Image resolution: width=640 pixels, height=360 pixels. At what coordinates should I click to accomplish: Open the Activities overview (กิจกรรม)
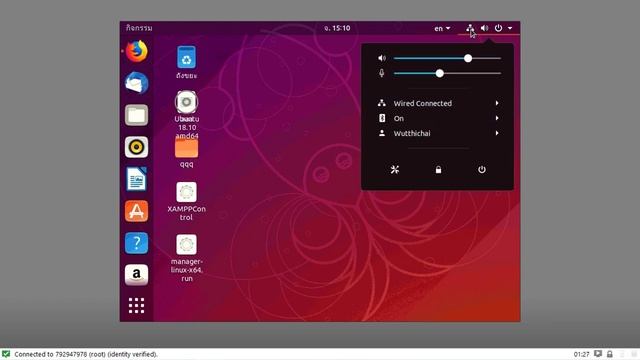click(139, 28)
